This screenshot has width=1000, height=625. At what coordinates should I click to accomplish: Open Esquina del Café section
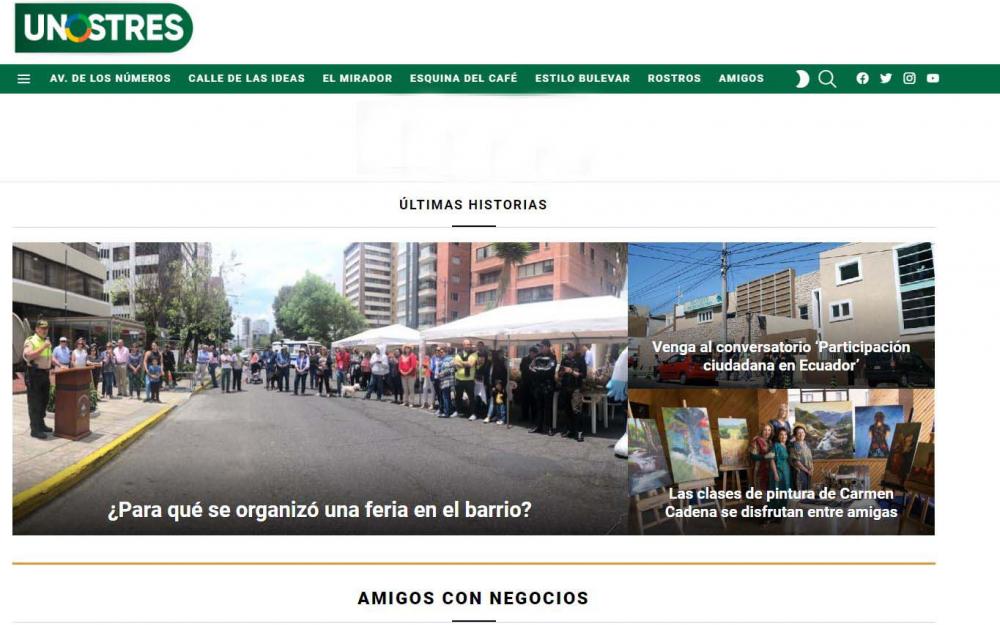463,79
